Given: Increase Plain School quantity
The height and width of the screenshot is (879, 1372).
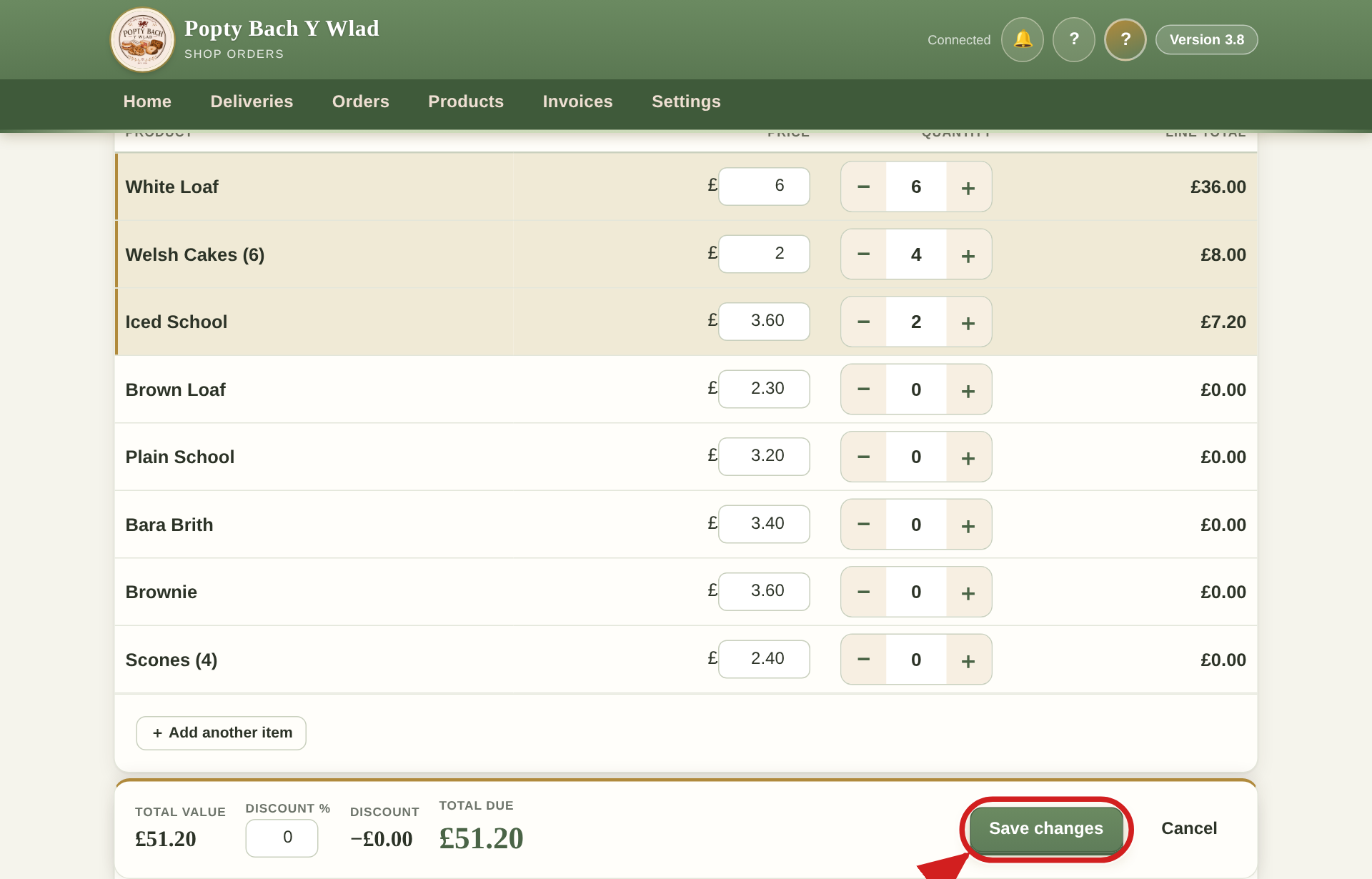Looking at the screenshot, I should coord(969,457).
